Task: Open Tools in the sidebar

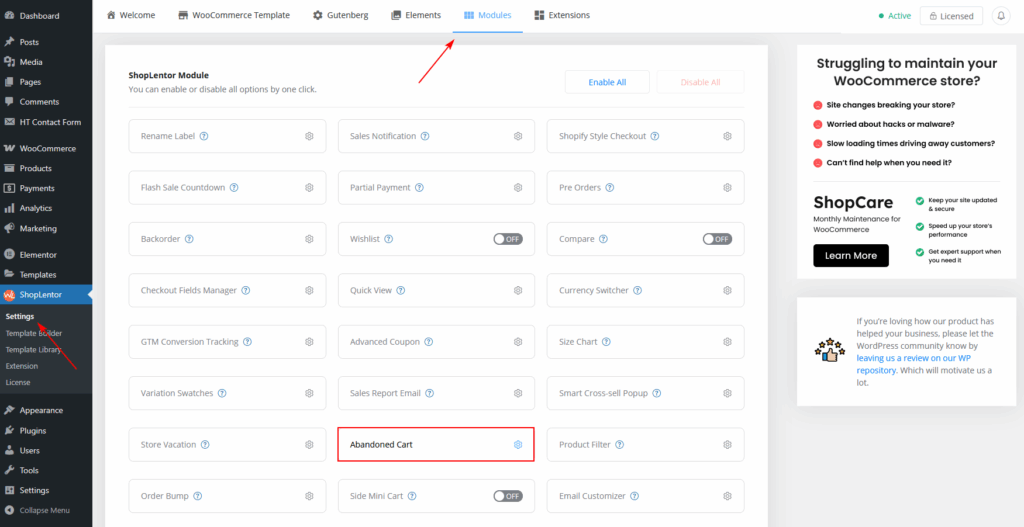Action: [46, 470]
